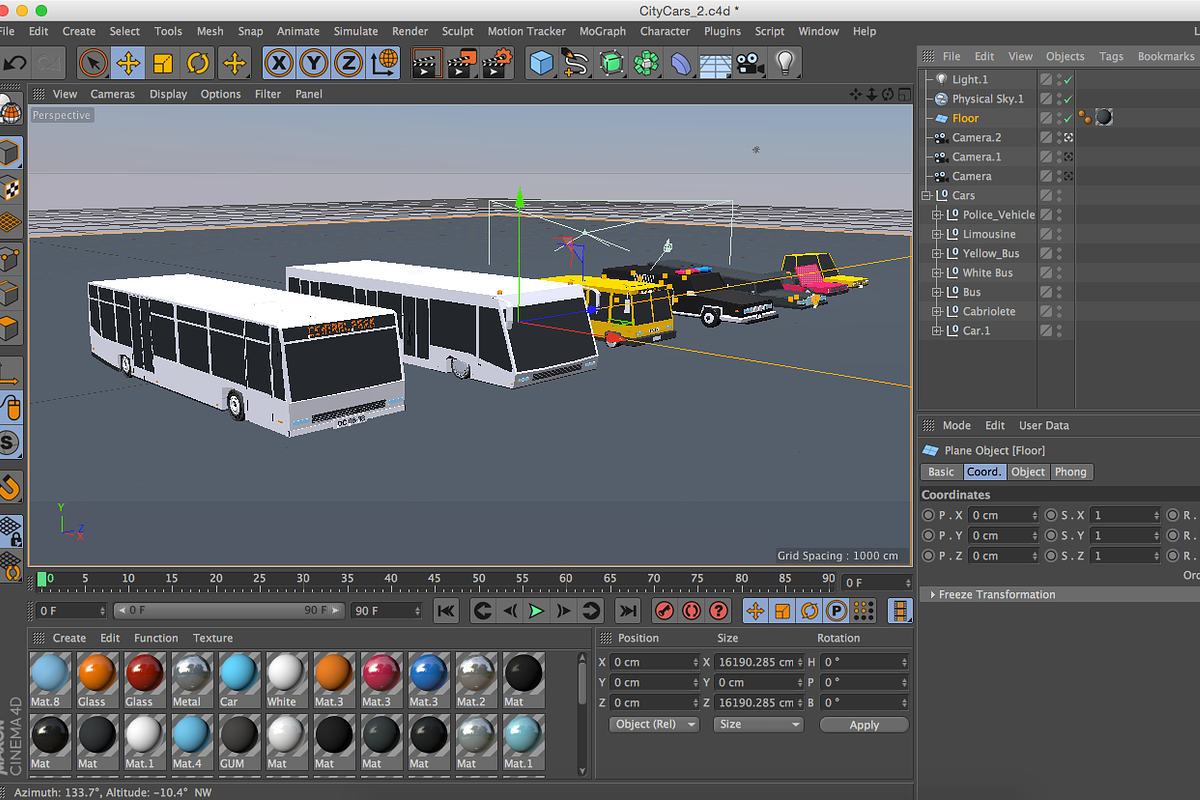
Task: Click the Position X input field
Action: click(x=654, y=662)
